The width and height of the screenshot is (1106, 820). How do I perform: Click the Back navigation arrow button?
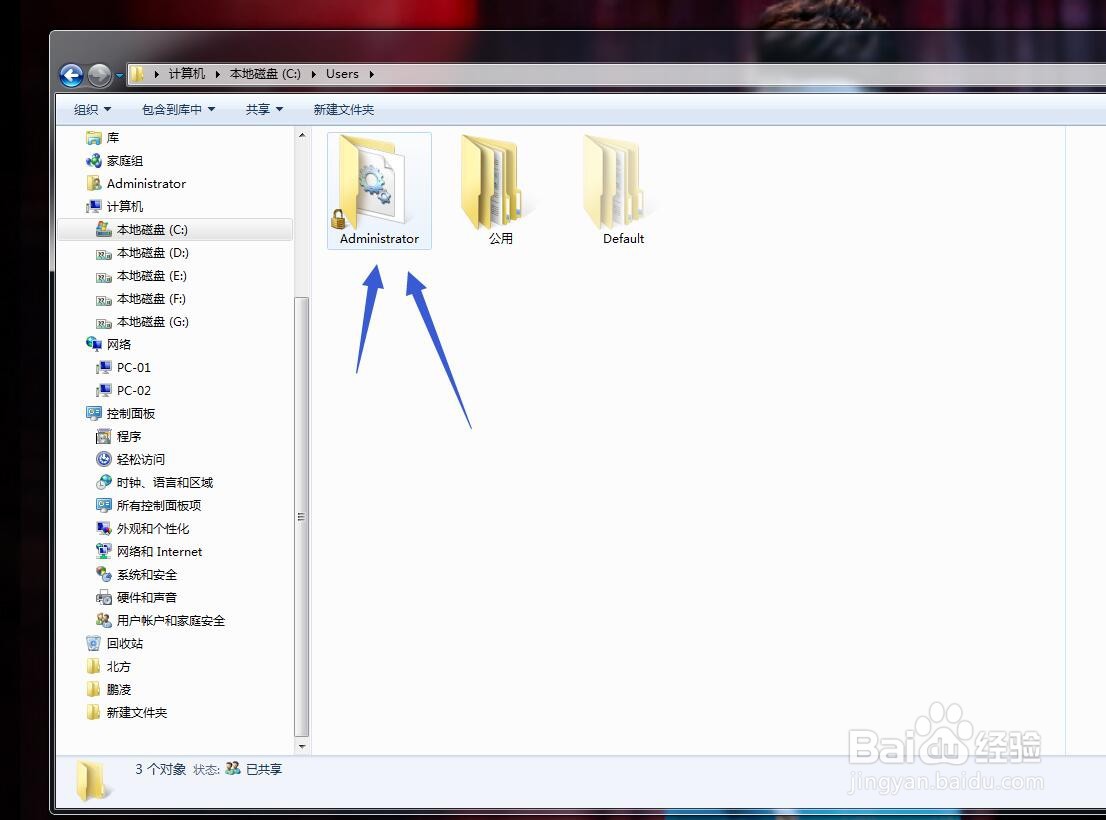(x=71, y=75)
